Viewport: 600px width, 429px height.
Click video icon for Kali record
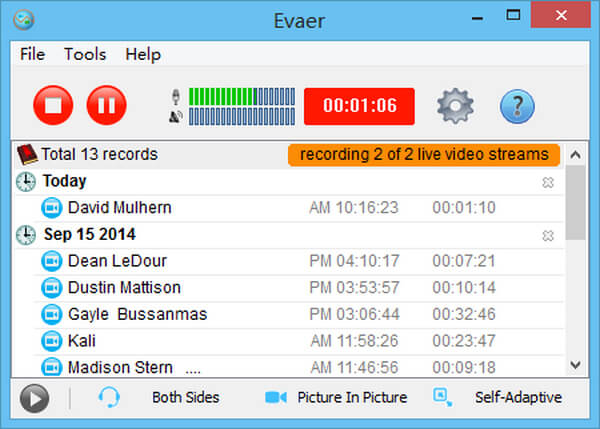click(51, 341)
